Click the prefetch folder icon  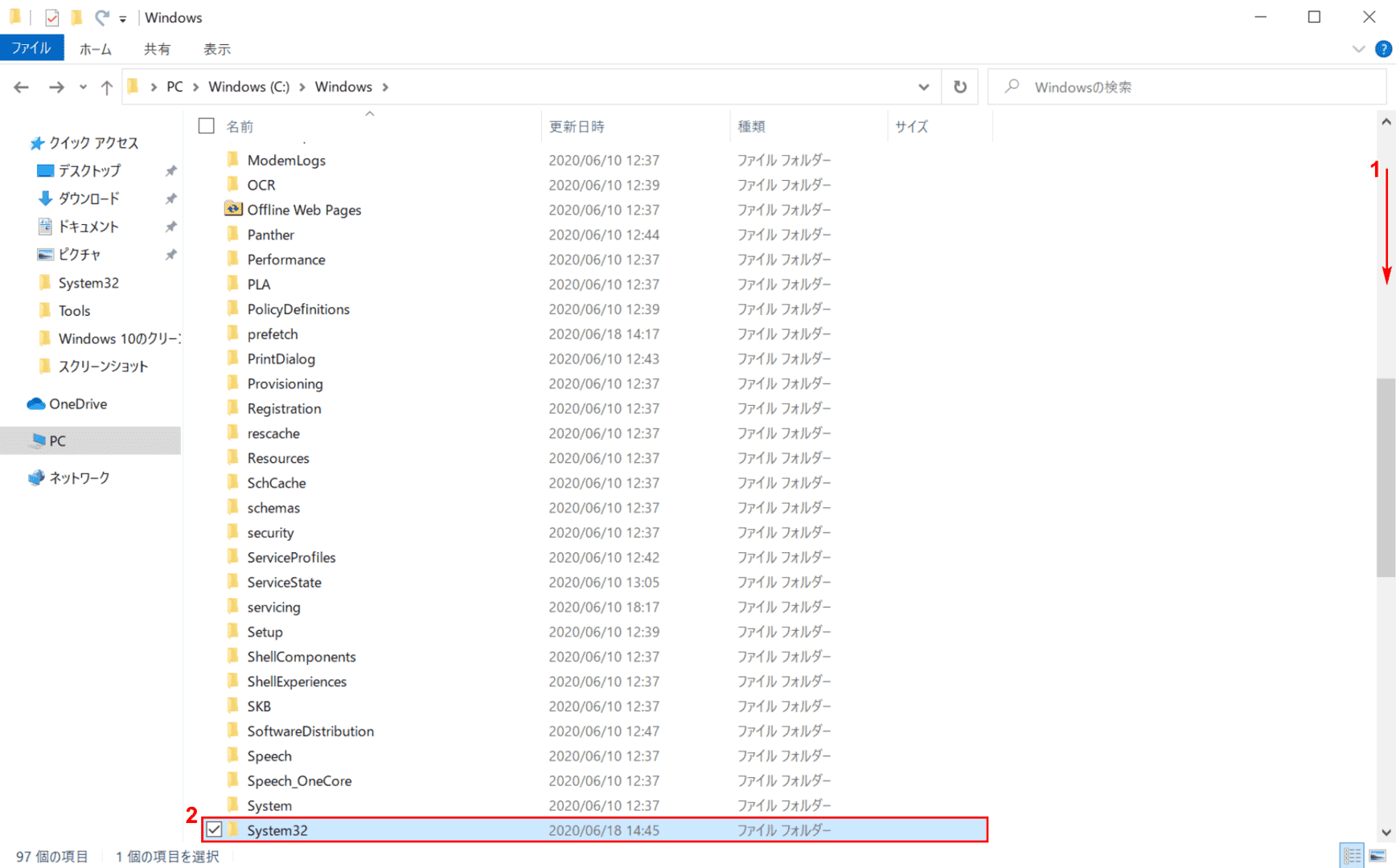(x=233, y=334)
